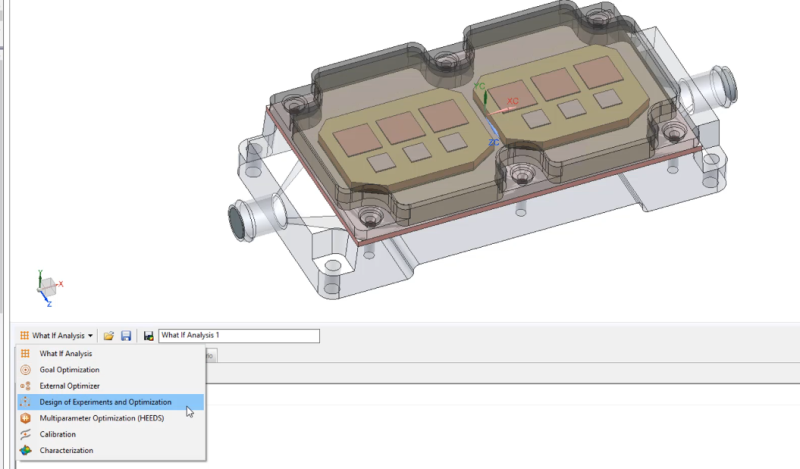The image size is (800, 469).
Task: Select the Characterization study type
Action: [x=66, y=450]
